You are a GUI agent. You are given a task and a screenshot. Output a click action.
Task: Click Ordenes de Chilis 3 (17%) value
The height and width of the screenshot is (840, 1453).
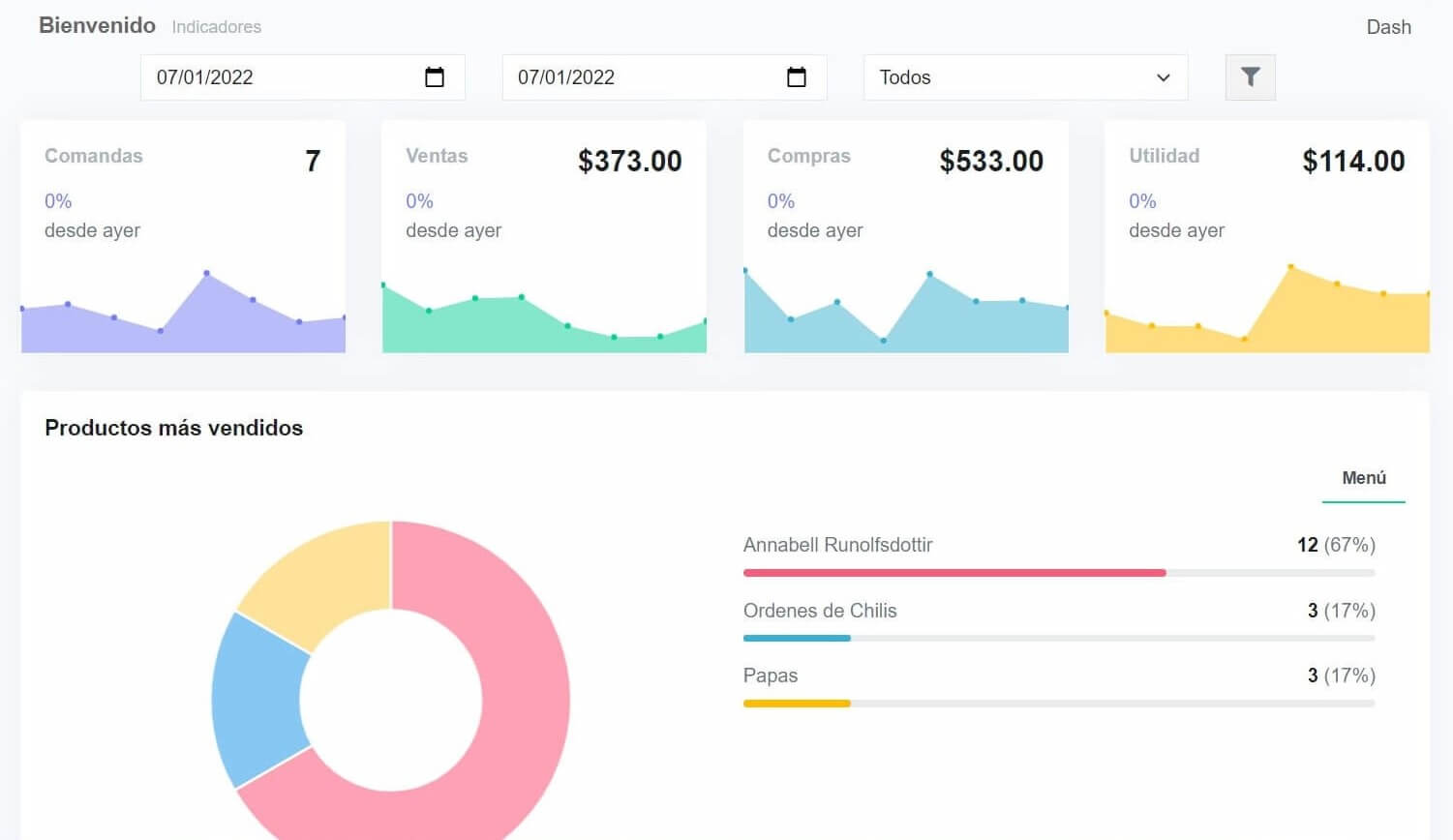pyautogui.click(x=1341, y=611)
